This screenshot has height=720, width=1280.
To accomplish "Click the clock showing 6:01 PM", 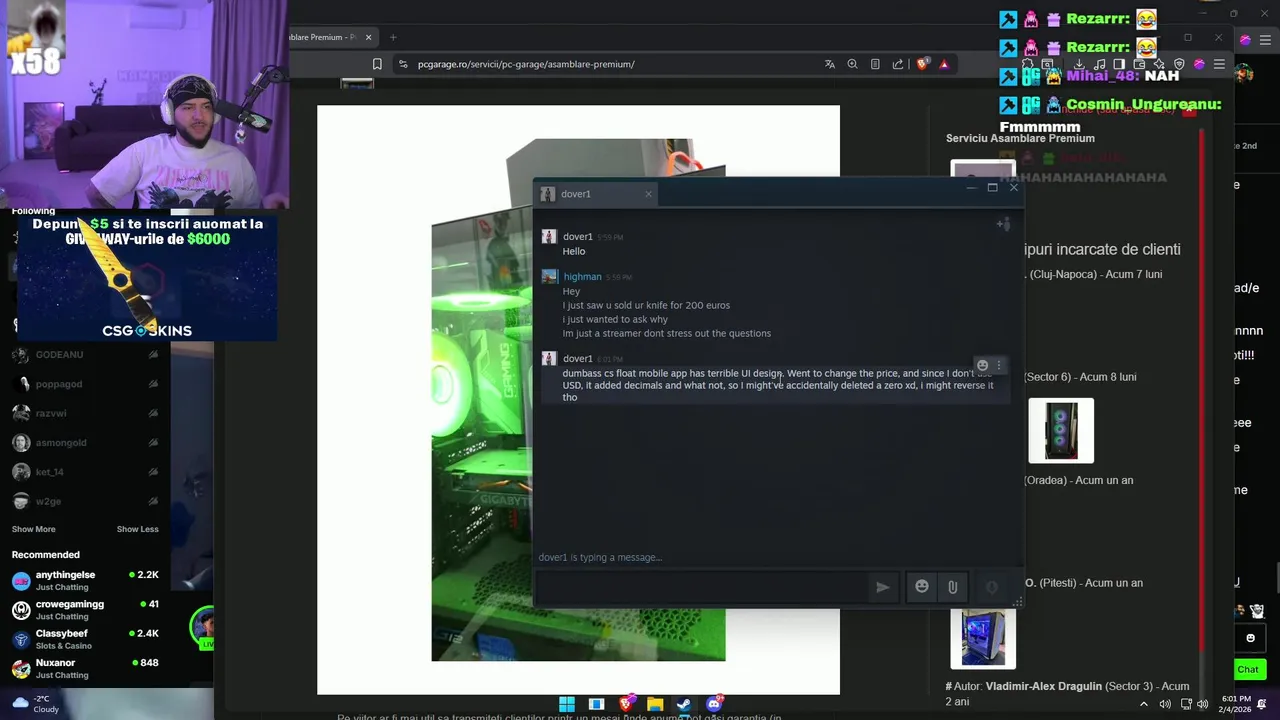I will tap(1236, 704).
